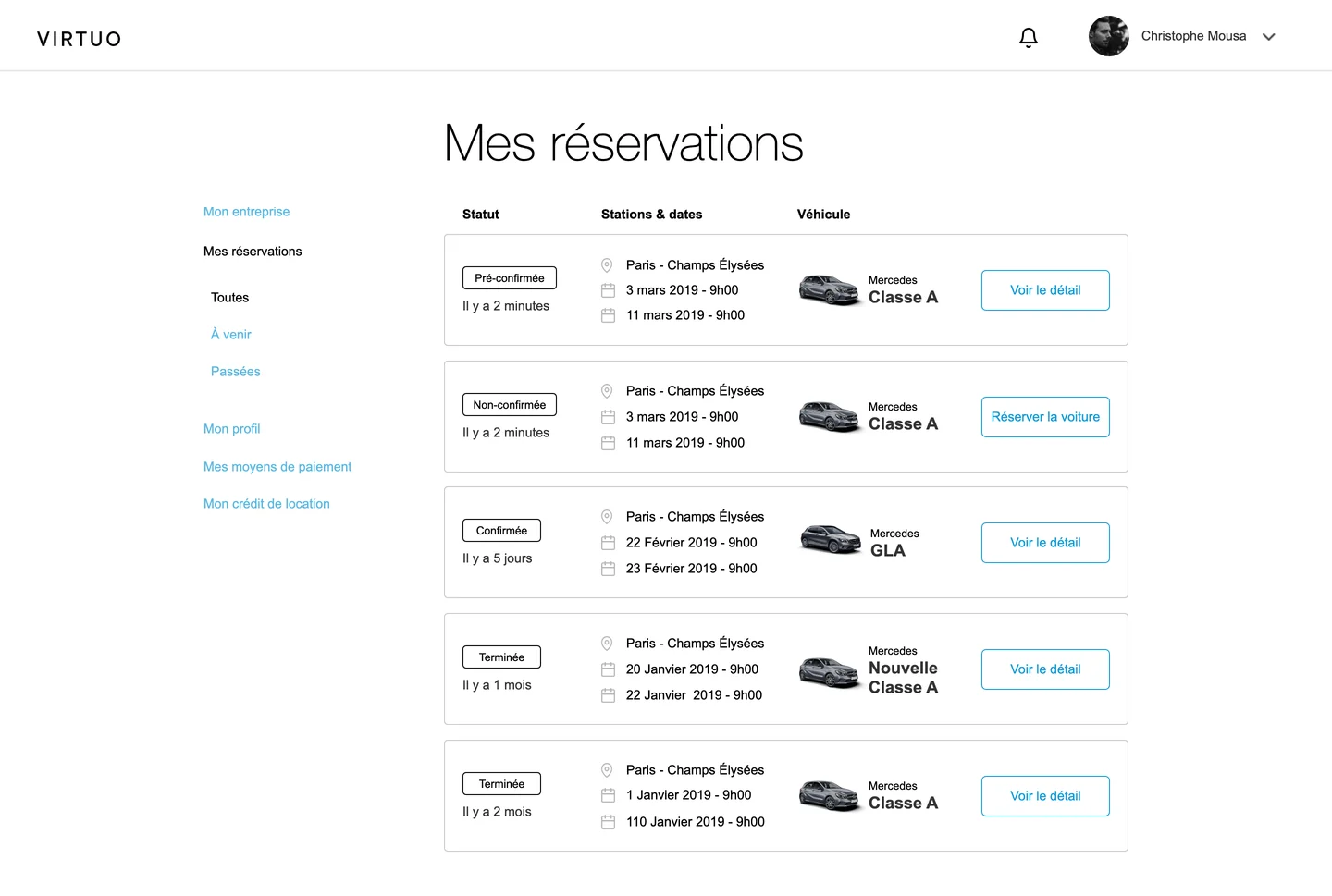The image size is (1332, 896).
Task: Click the Terminée badge dated 2 mois ago
Action: [x=501, y=784]
